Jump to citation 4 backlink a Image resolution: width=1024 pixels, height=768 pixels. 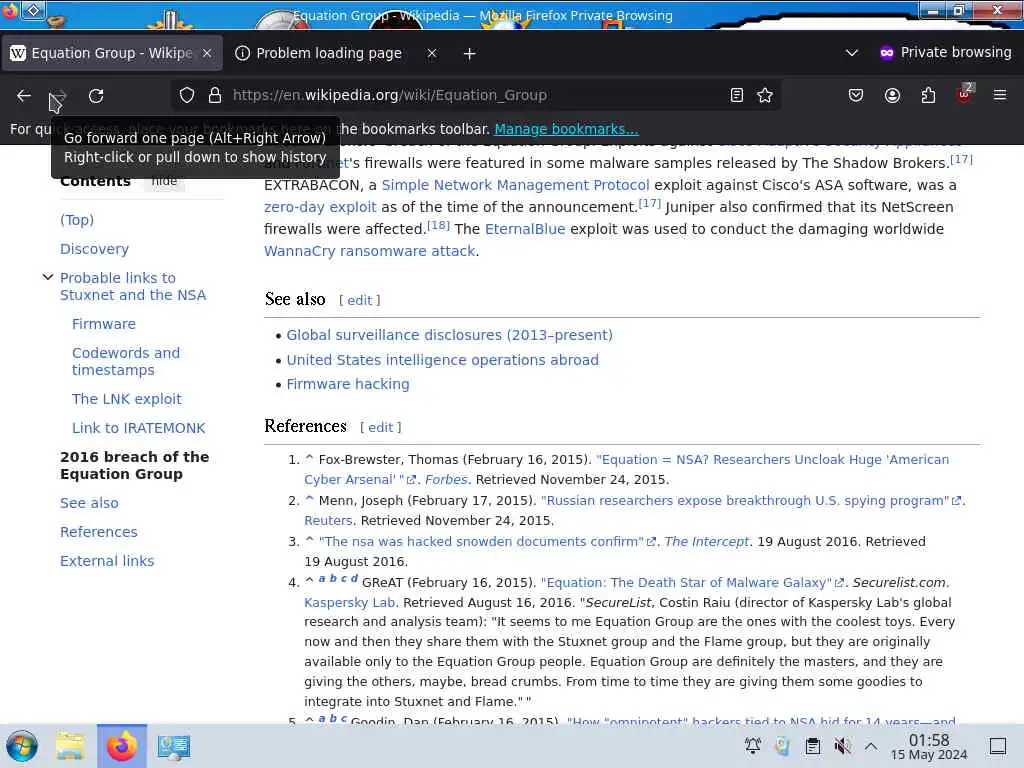[322, 579]
